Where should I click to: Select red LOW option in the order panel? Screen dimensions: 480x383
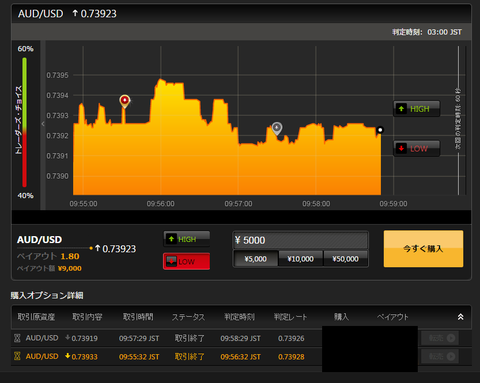pyautogui.click(x=187, y=261)
